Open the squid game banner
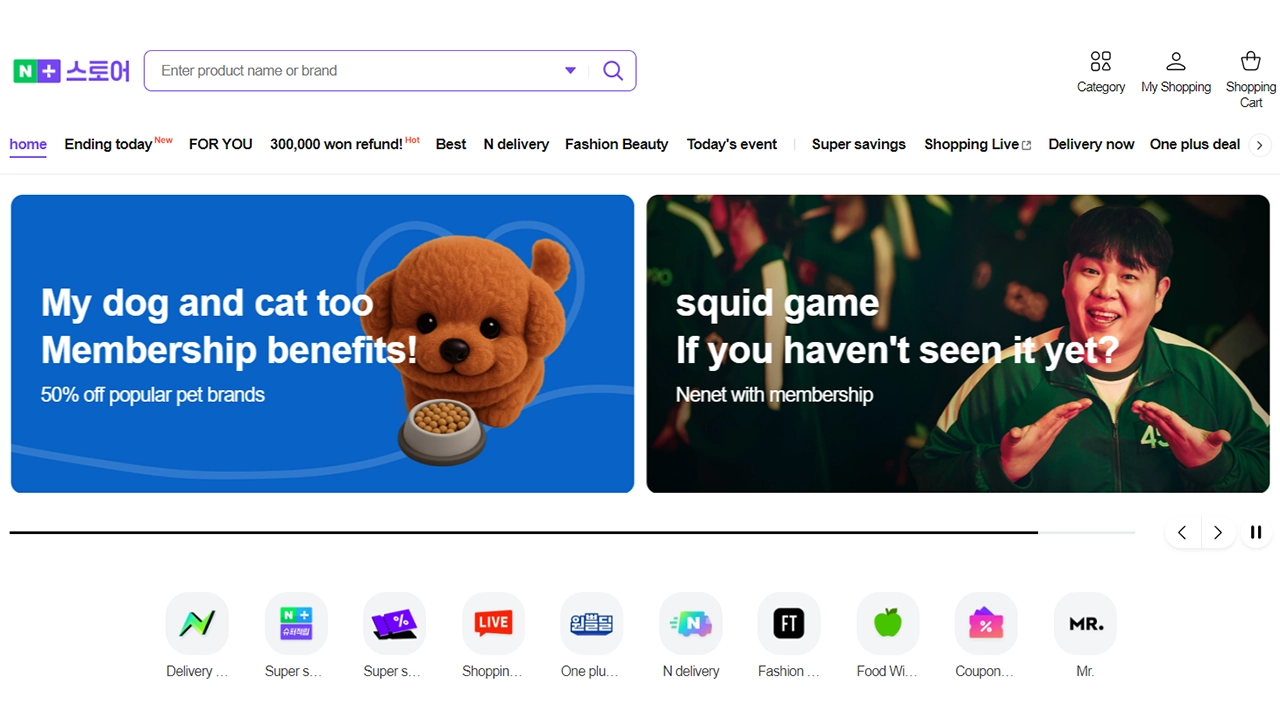 [x=958, y=344]
